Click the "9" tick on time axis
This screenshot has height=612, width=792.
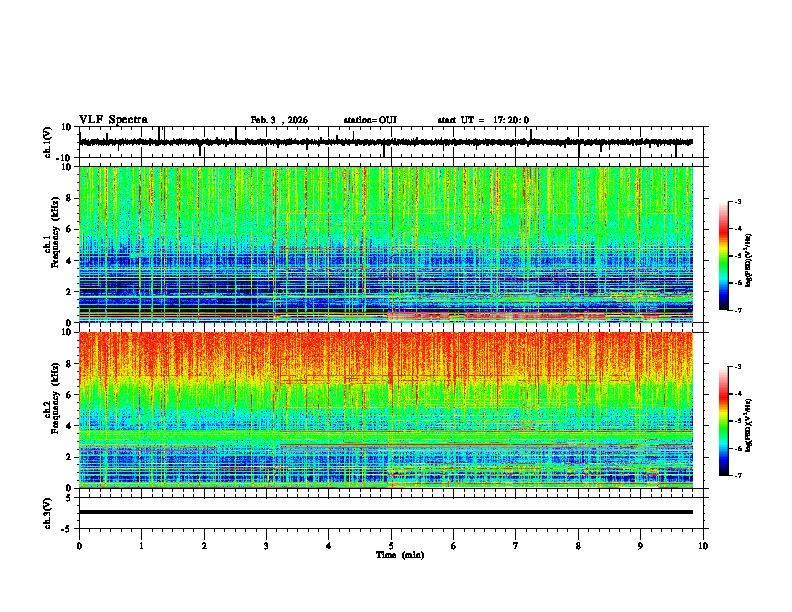(x=640, y=546)
